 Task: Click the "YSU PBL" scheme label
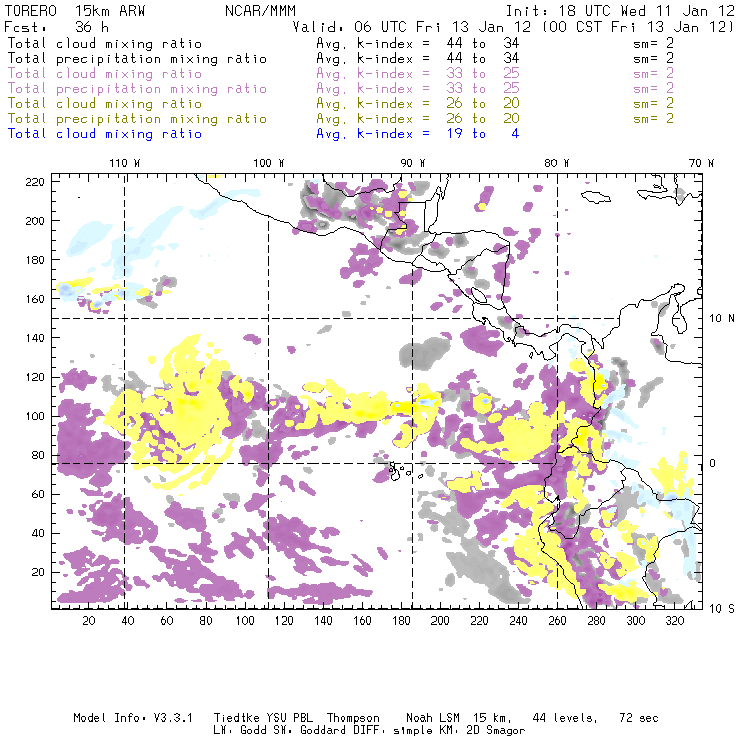(x=289, y=718)
